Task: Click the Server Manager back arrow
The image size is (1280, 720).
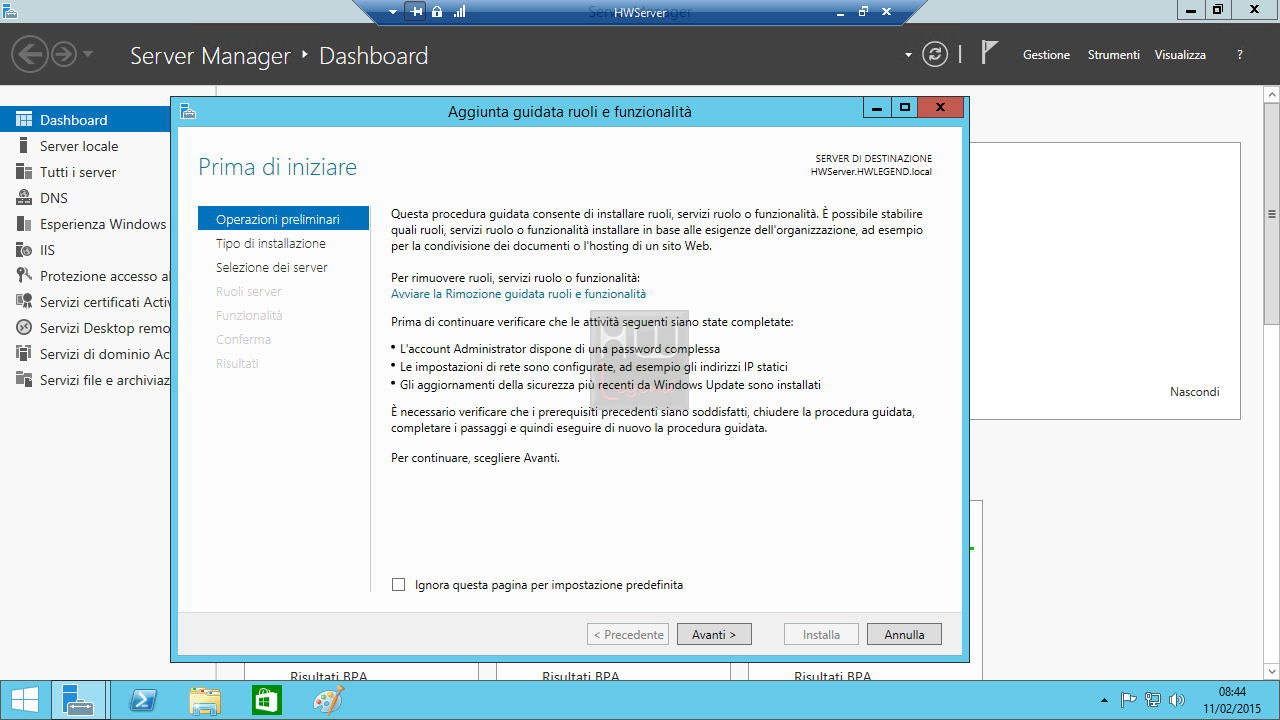Action: (30, 54)
